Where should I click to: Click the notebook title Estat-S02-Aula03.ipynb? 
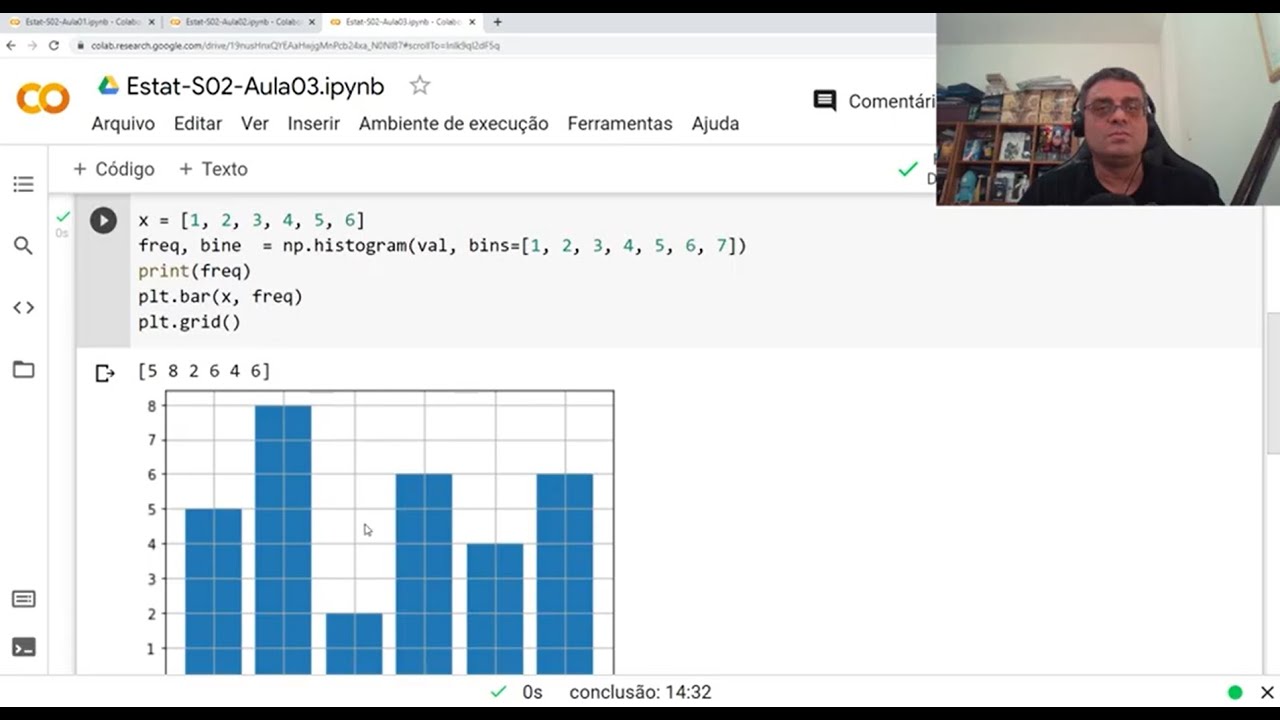coord(255,86)
